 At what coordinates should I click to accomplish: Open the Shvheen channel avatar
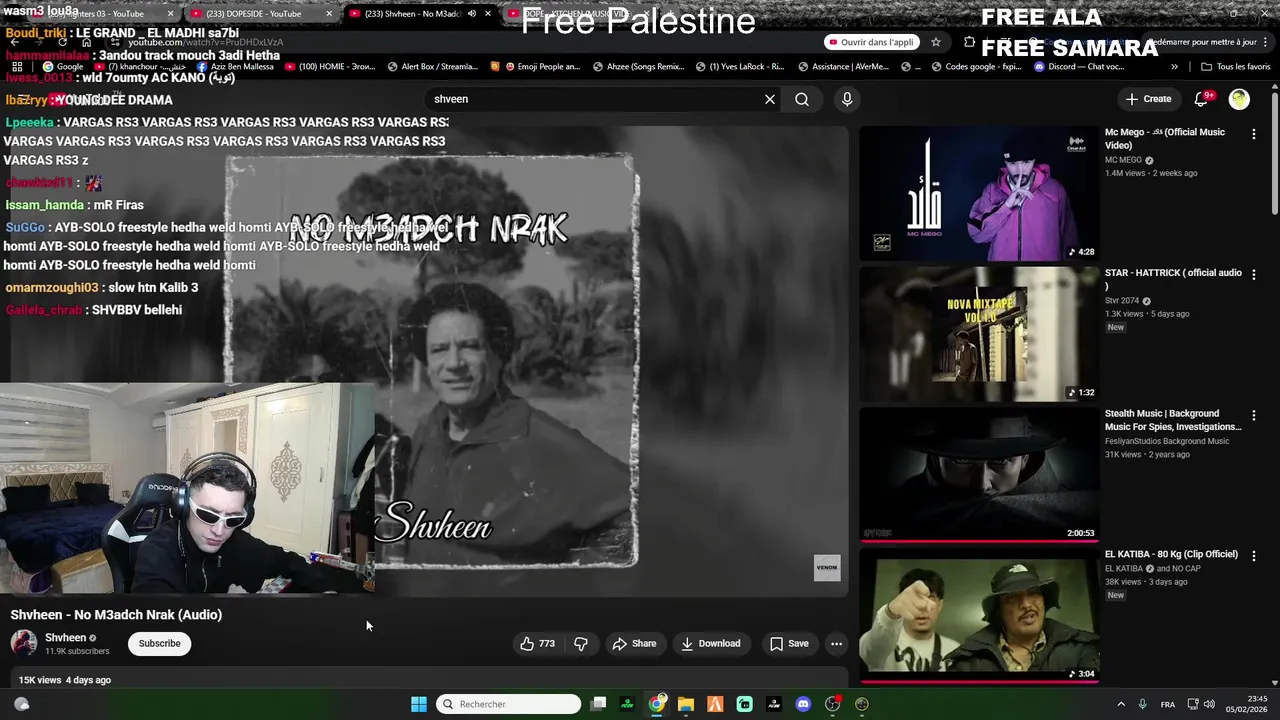pyautogui.click(x=24, y=643)
